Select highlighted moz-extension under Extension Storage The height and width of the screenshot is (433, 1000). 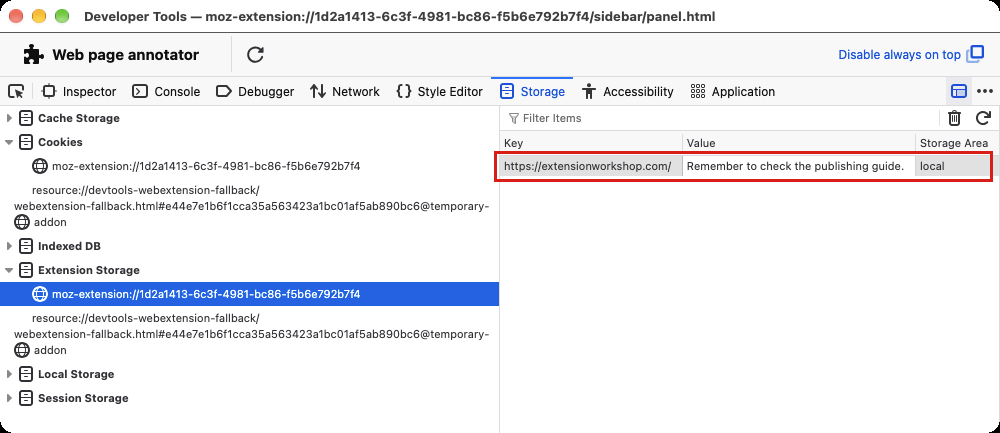[x=249, y=295]
